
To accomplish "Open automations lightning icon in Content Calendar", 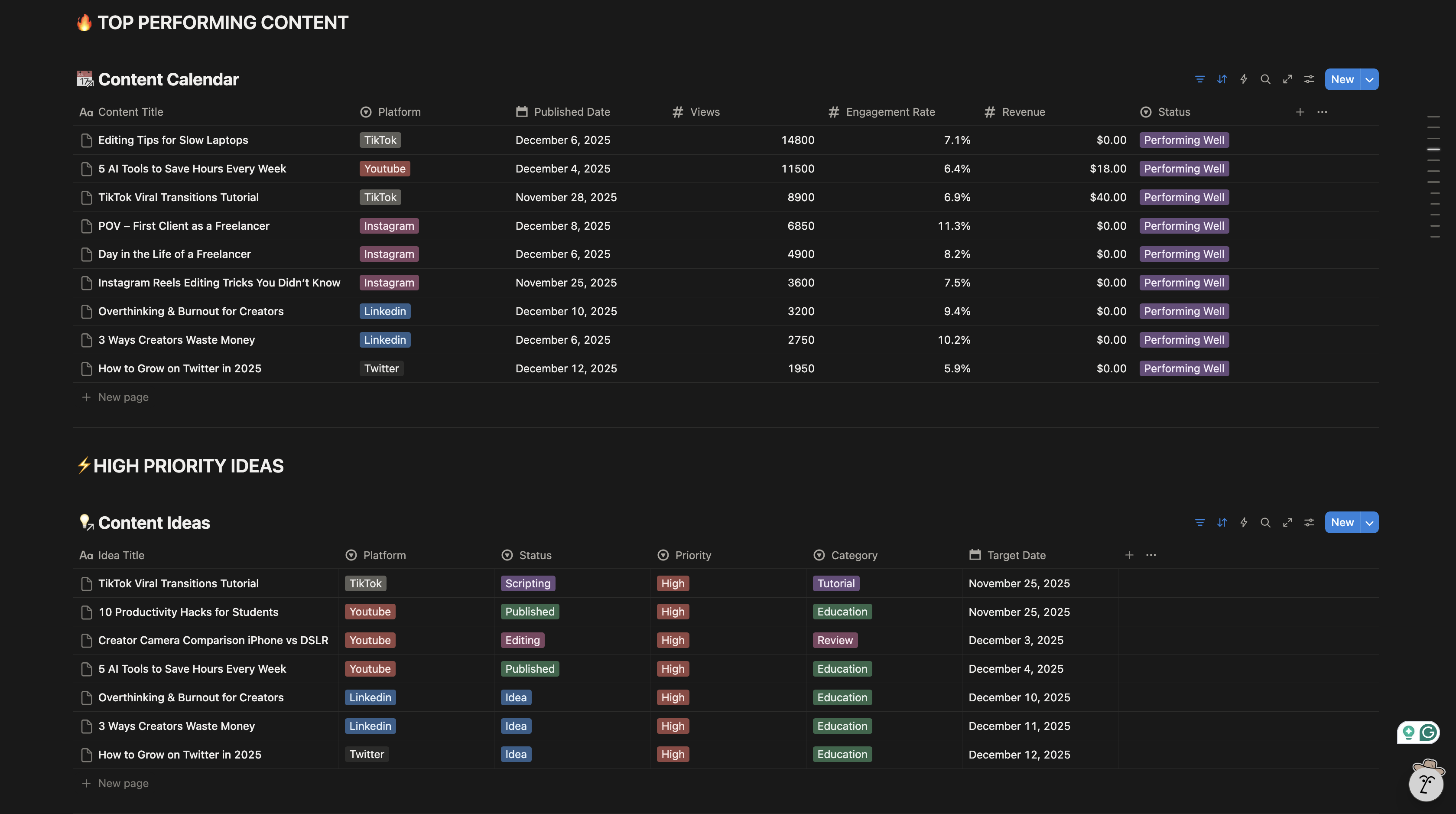I will point(1244,79).
